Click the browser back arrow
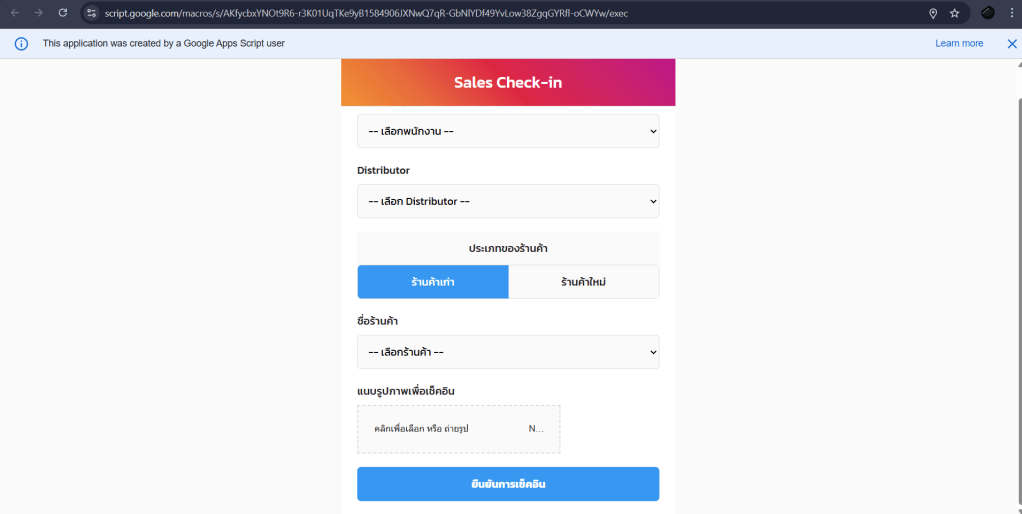The image size is (1022, 514). pyautogui.click(x=15, y=13)
